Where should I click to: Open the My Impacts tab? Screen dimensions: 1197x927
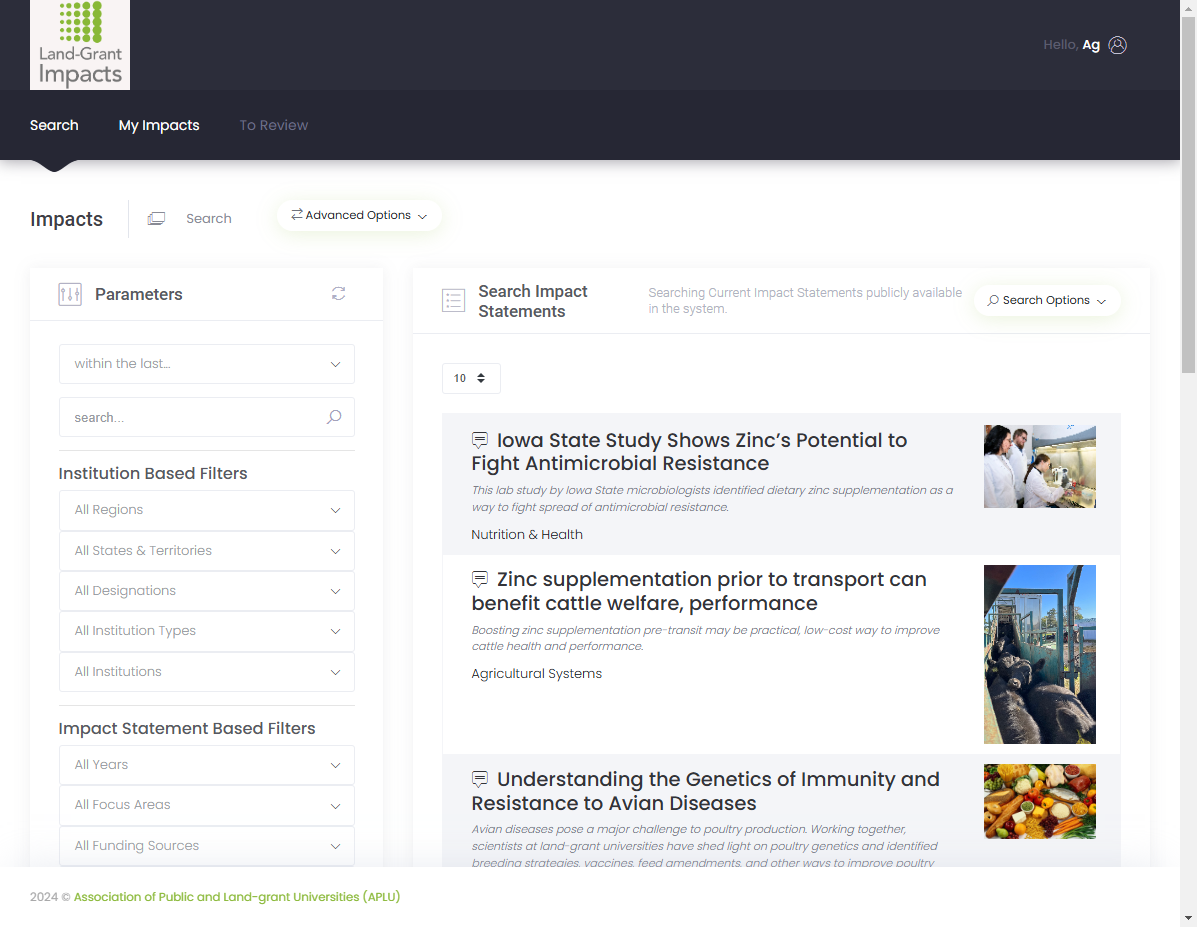[x=159, y=125]
